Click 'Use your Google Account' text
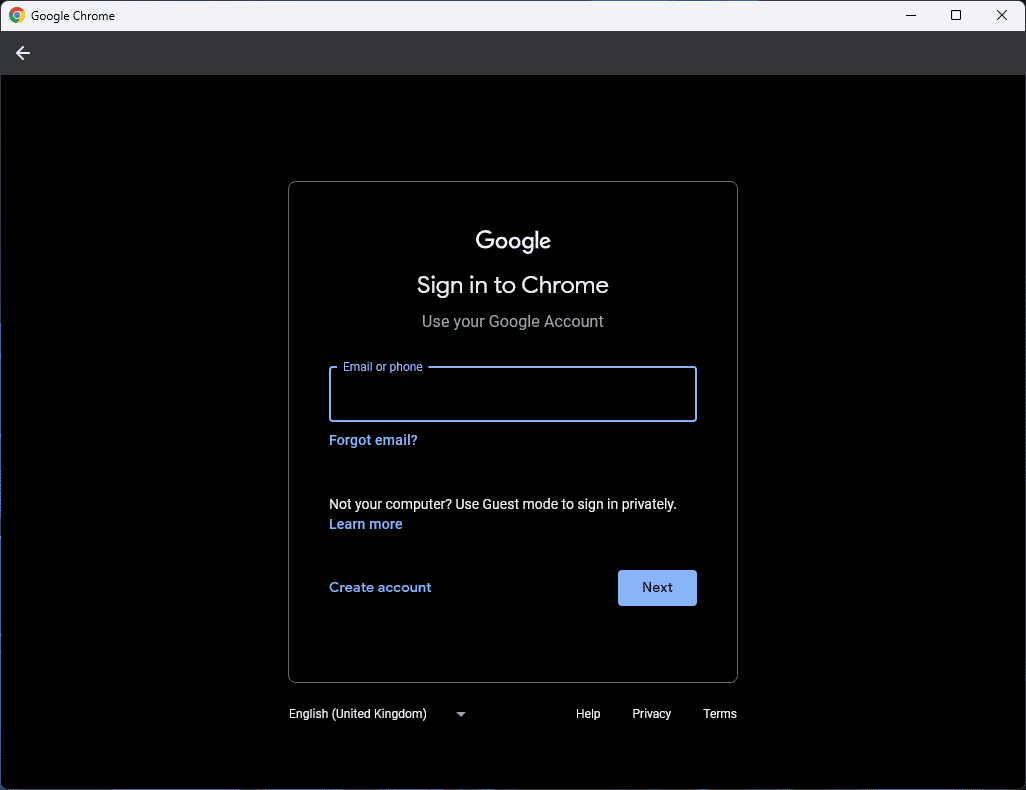1026x790 pixels. (512, 321)
